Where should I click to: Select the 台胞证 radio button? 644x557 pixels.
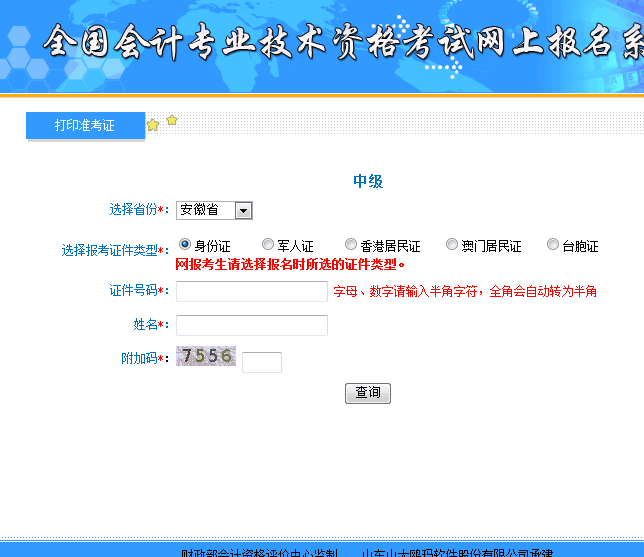553,244
